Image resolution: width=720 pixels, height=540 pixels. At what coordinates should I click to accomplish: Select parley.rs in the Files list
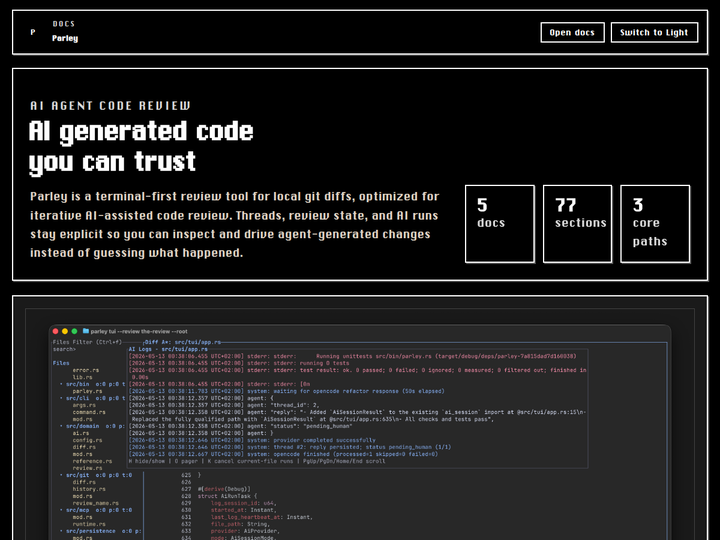click(87, 391)
